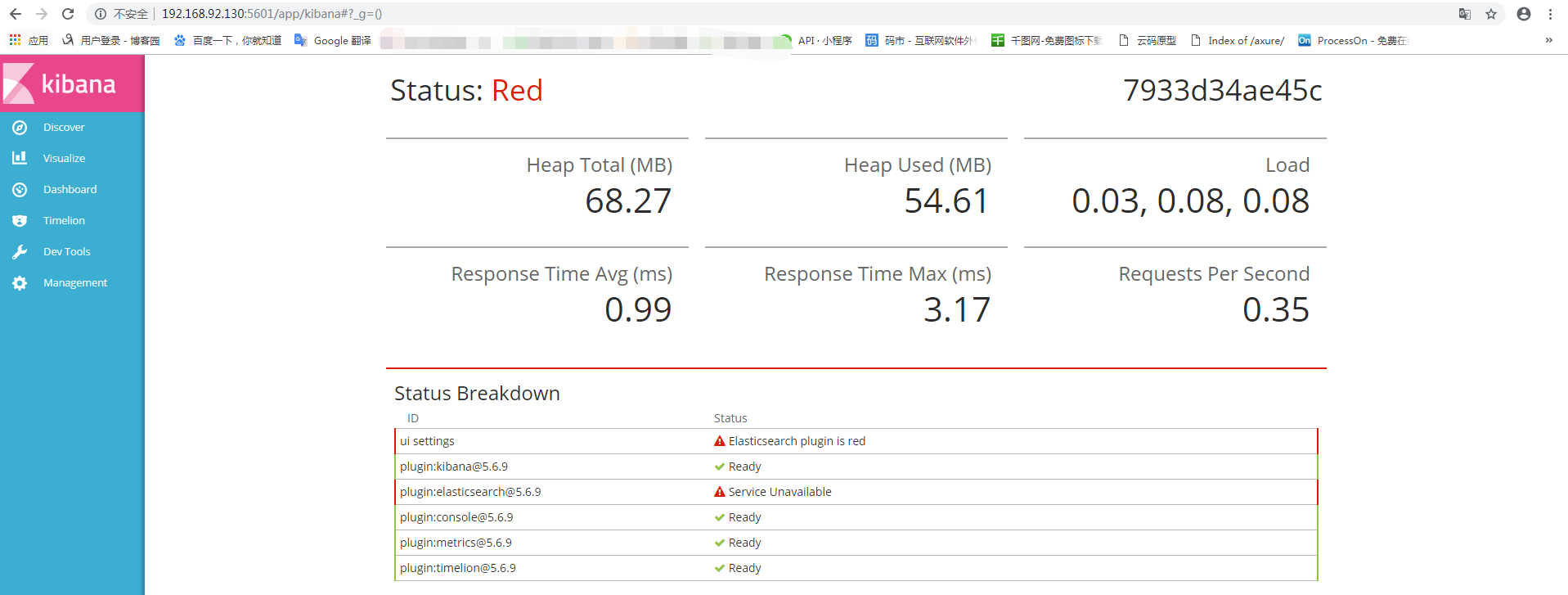Open Dashboard gauge icon

(20, 190)
